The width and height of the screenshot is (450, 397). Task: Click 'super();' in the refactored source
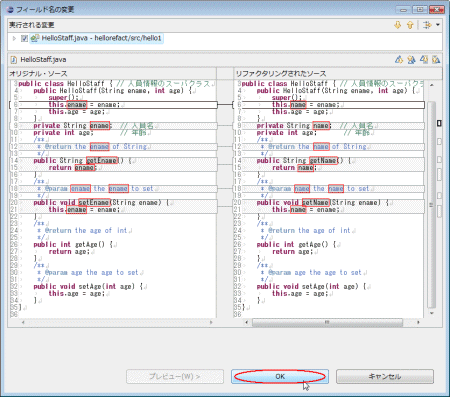click(x=287, y=98)
